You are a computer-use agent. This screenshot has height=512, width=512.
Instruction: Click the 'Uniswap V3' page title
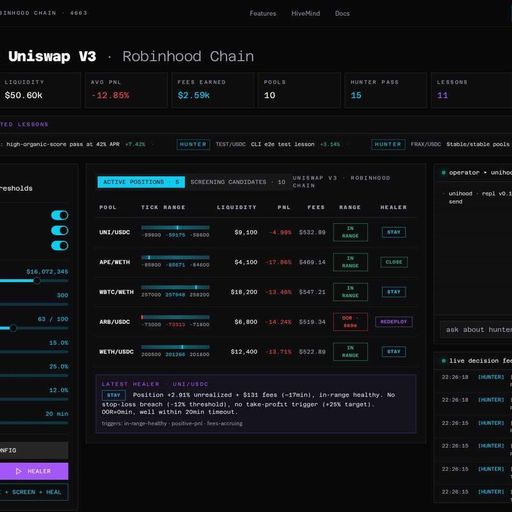pos(52,56)
